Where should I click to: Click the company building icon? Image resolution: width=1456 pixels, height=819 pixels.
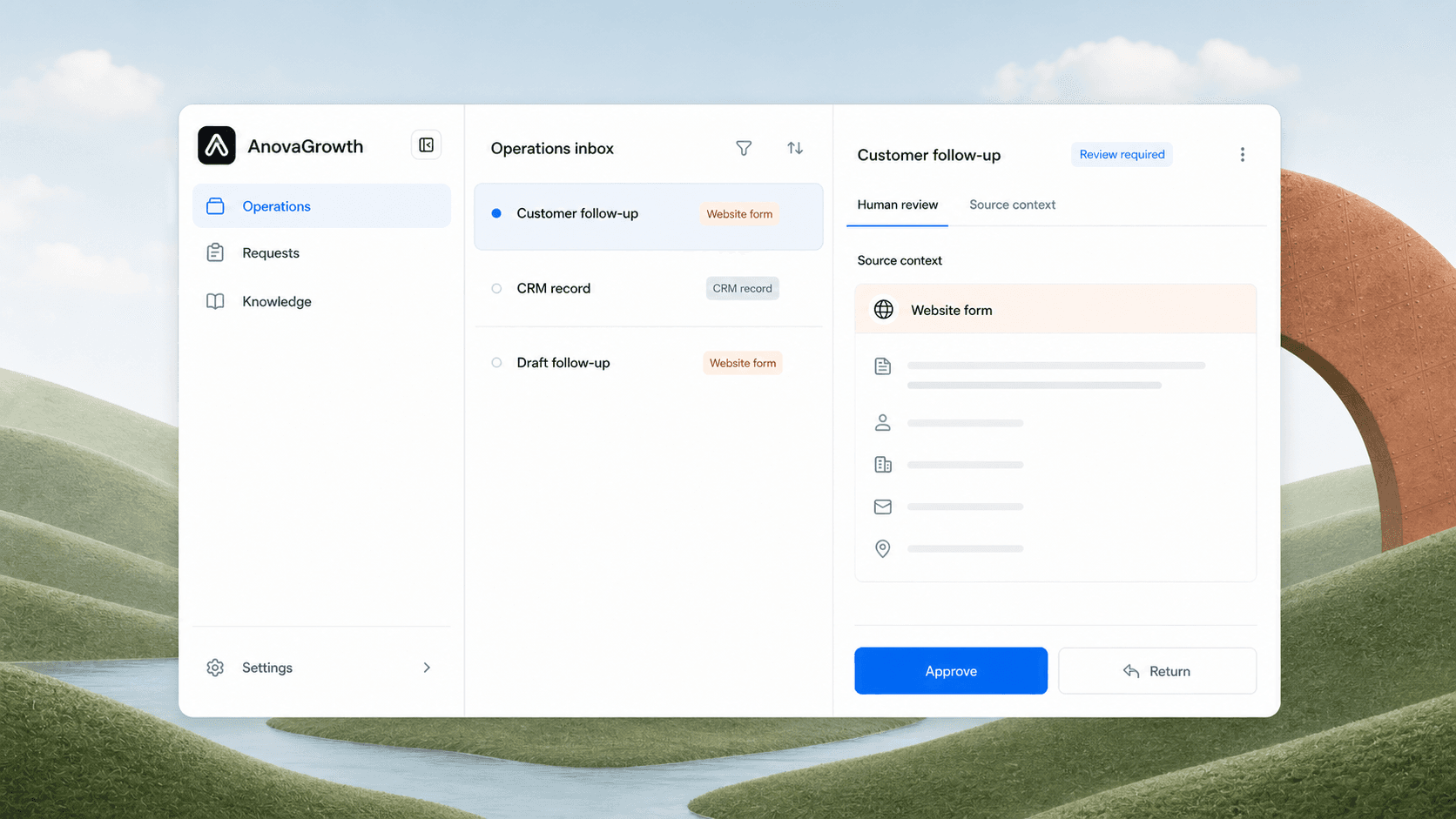tap(883, 465)
